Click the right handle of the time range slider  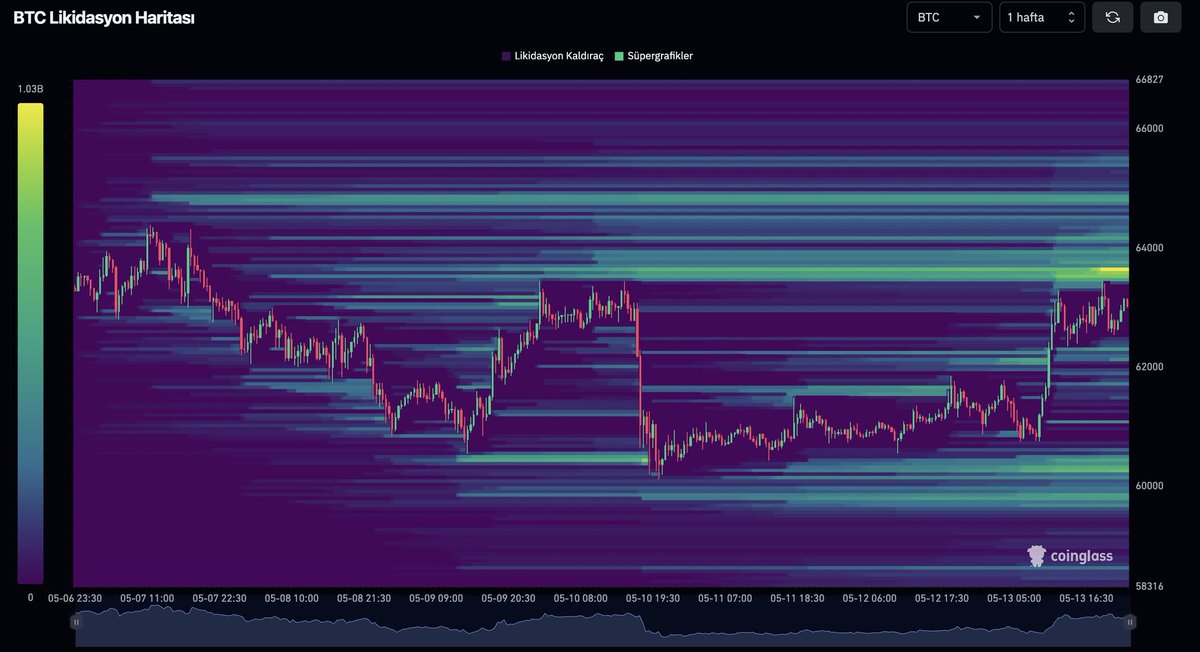click(1130, 621)
